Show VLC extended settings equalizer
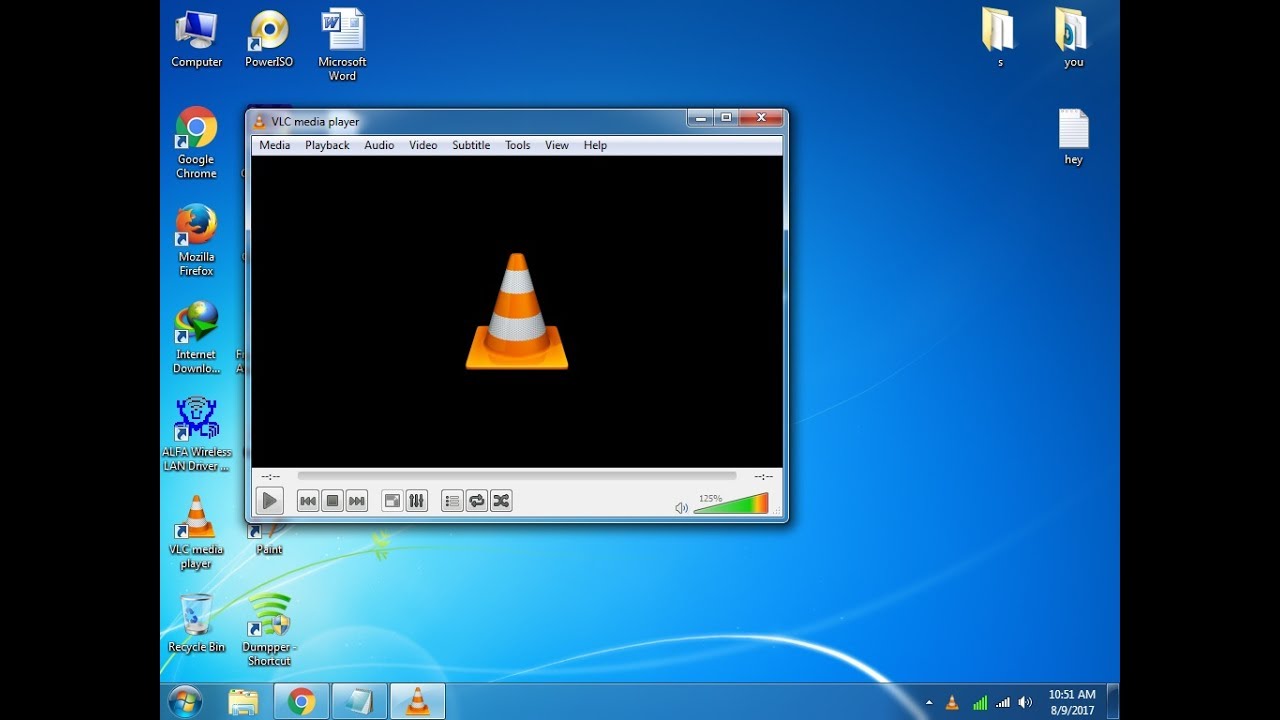 [417, 501]
